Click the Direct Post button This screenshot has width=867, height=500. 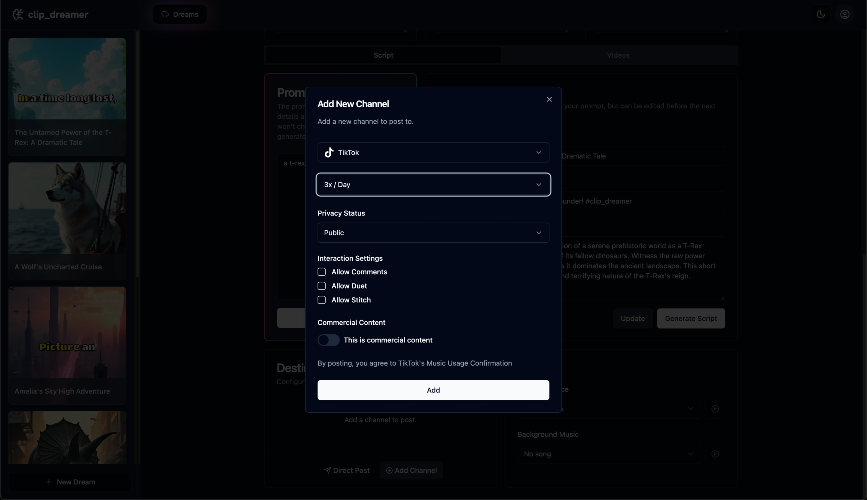click(x=347, y=471)
